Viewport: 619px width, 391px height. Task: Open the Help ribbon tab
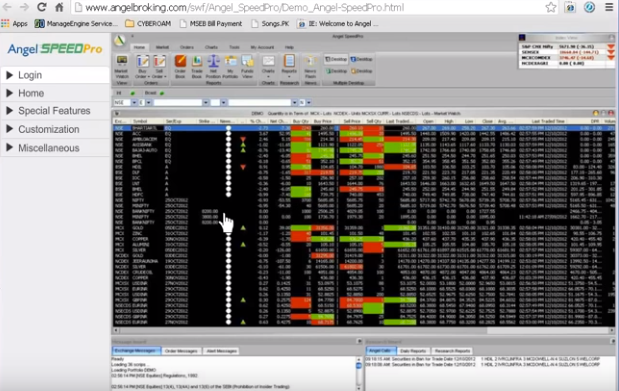(x=289, y=47)
